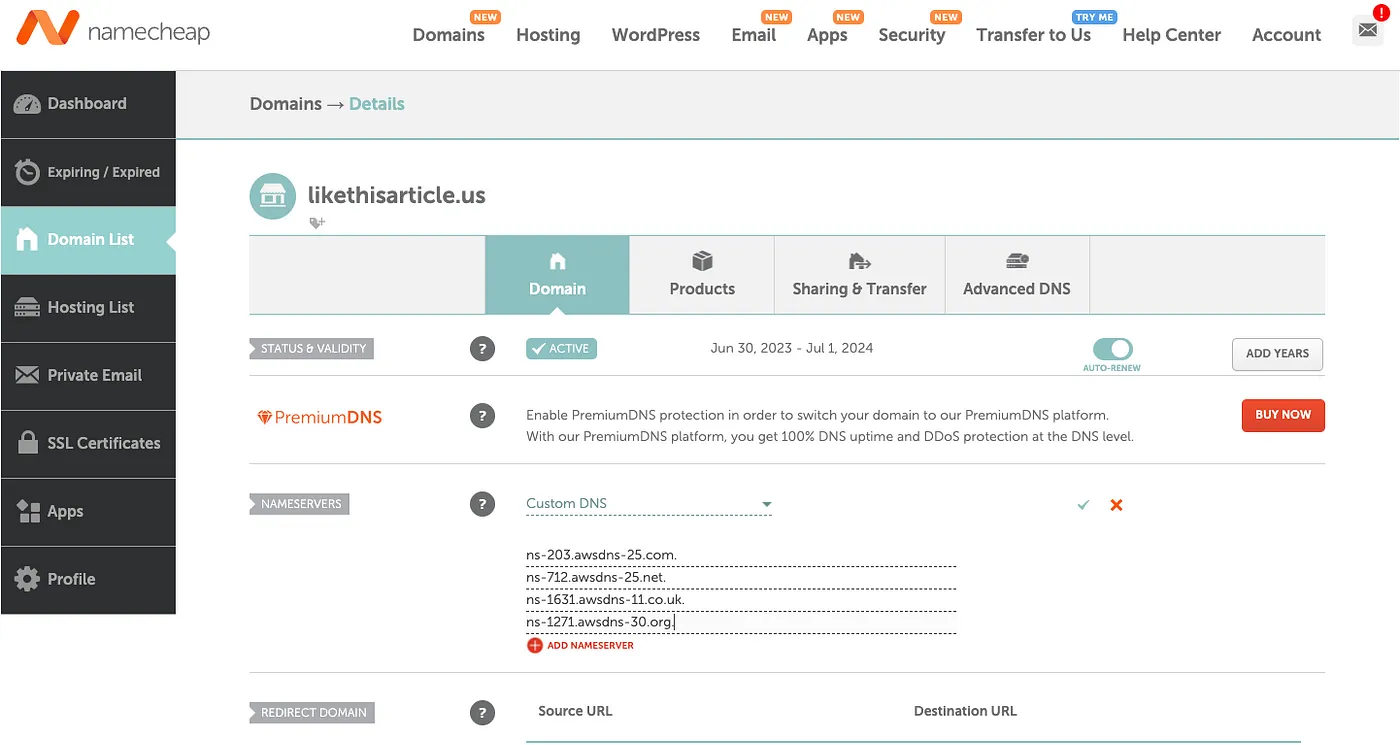Click the help icon beside PremiumDNS

click(x=482, y=415)
